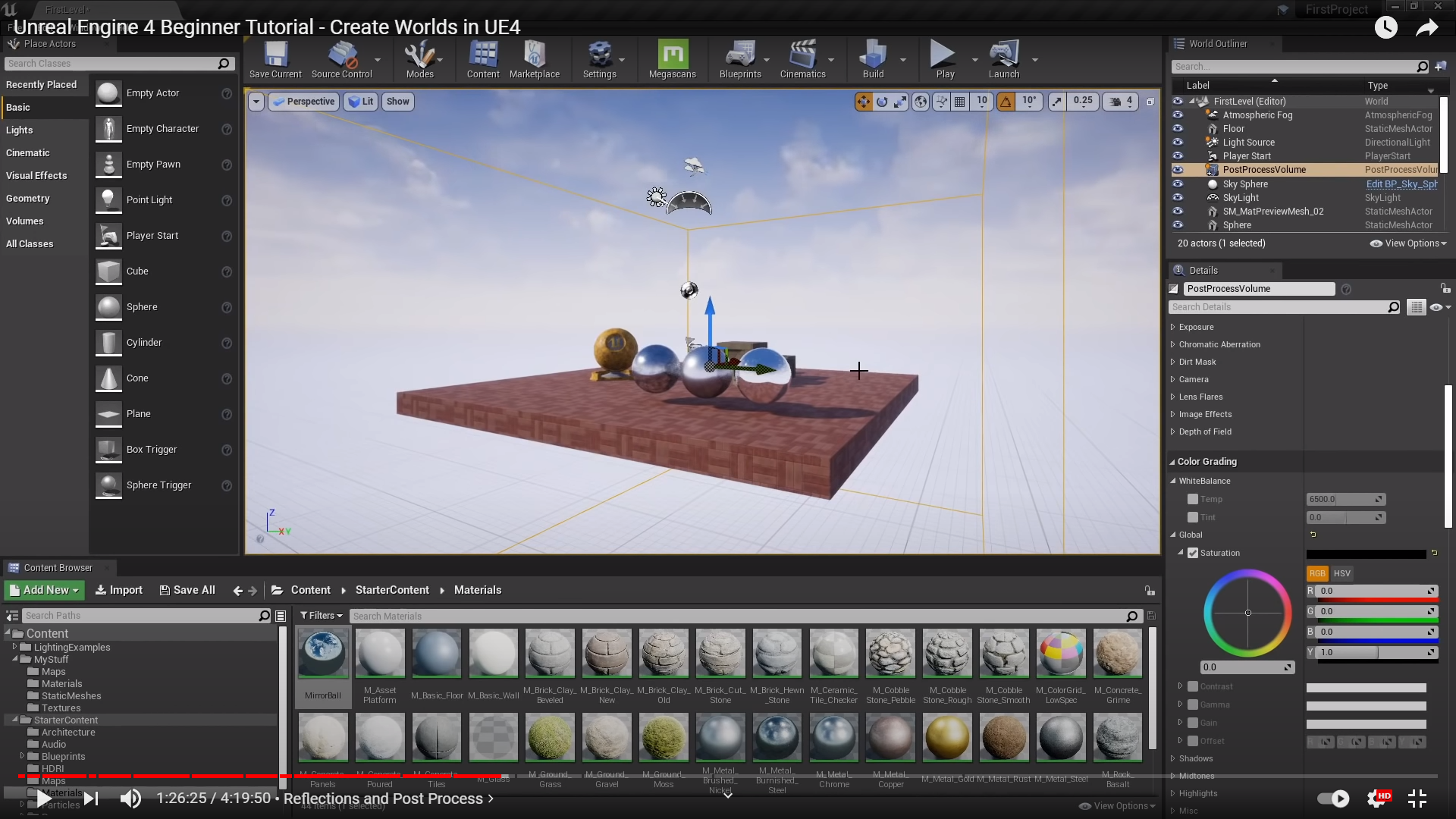Select the M_Metal_Gold material thumbnail
1456x819 pixels.
point(947,738)
